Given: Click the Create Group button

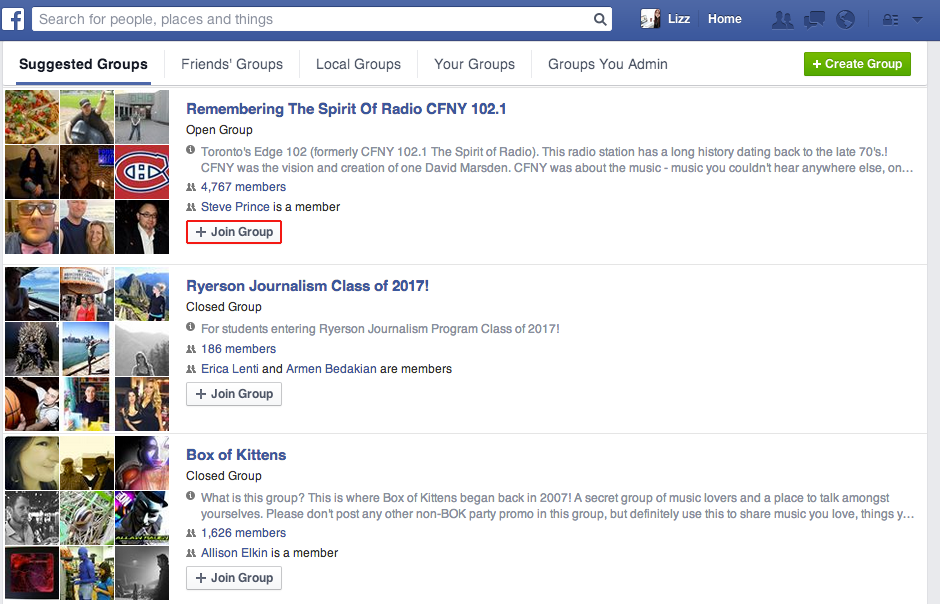Looking at the screenshot, I should 857,64.
